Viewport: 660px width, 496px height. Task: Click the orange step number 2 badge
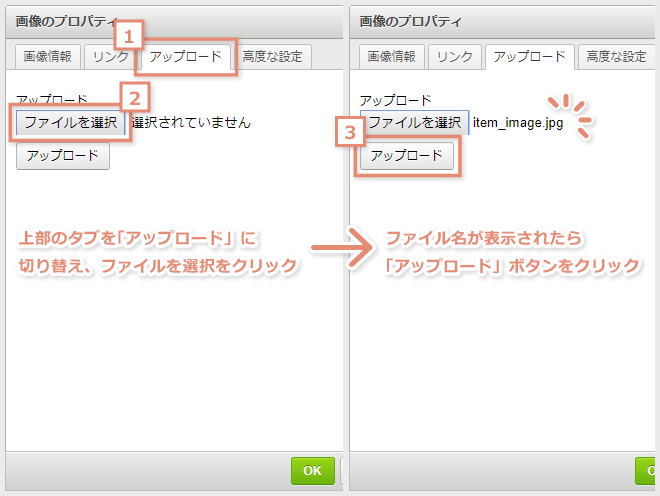135,97
